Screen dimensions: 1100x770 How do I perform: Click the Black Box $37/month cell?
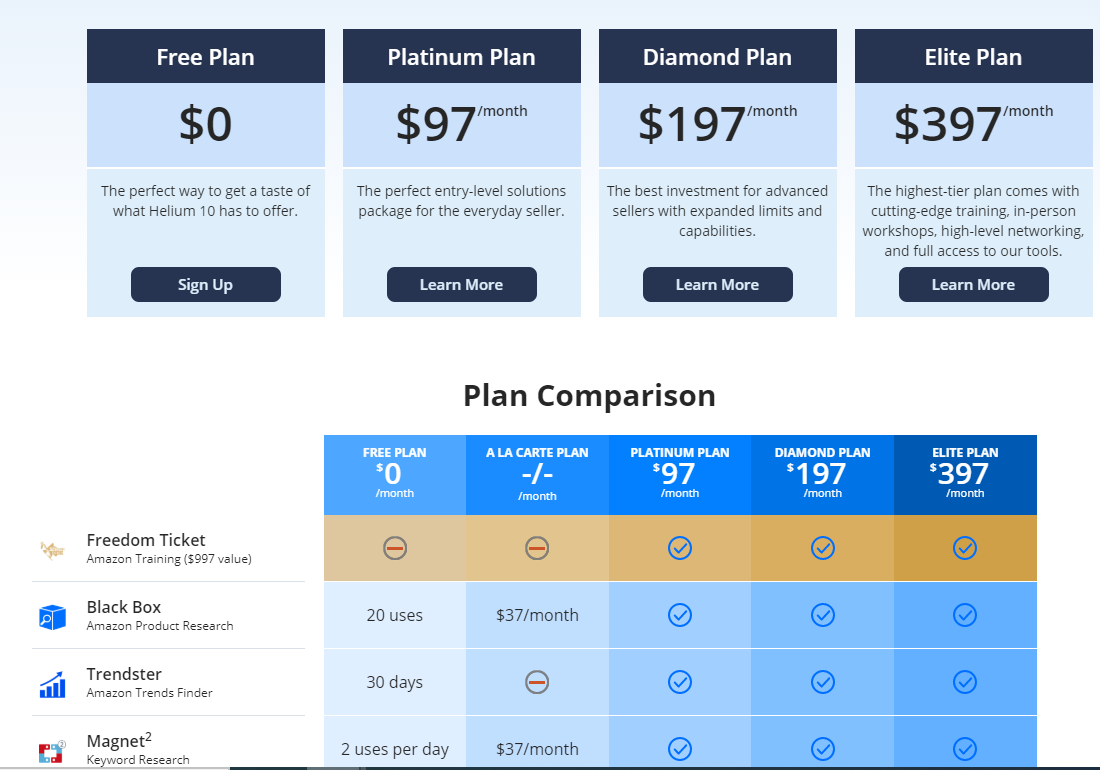tap(537, 615)
